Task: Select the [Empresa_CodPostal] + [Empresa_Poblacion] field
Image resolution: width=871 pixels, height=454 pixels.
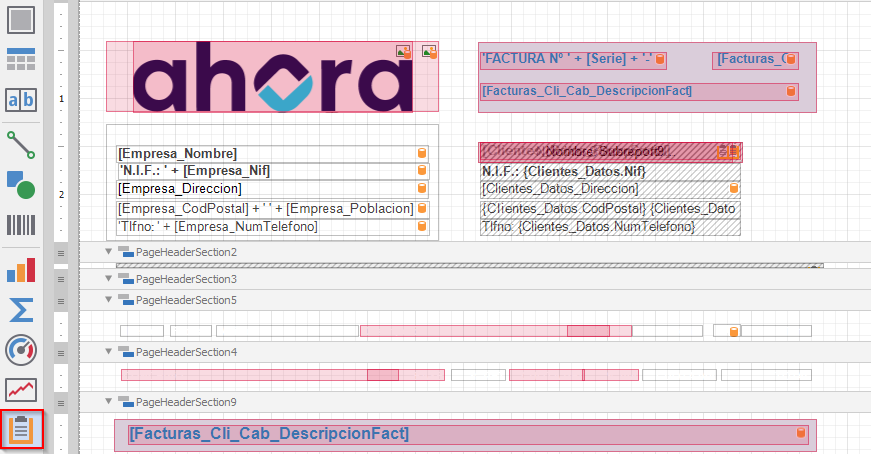Action: [x=273, y=208]
